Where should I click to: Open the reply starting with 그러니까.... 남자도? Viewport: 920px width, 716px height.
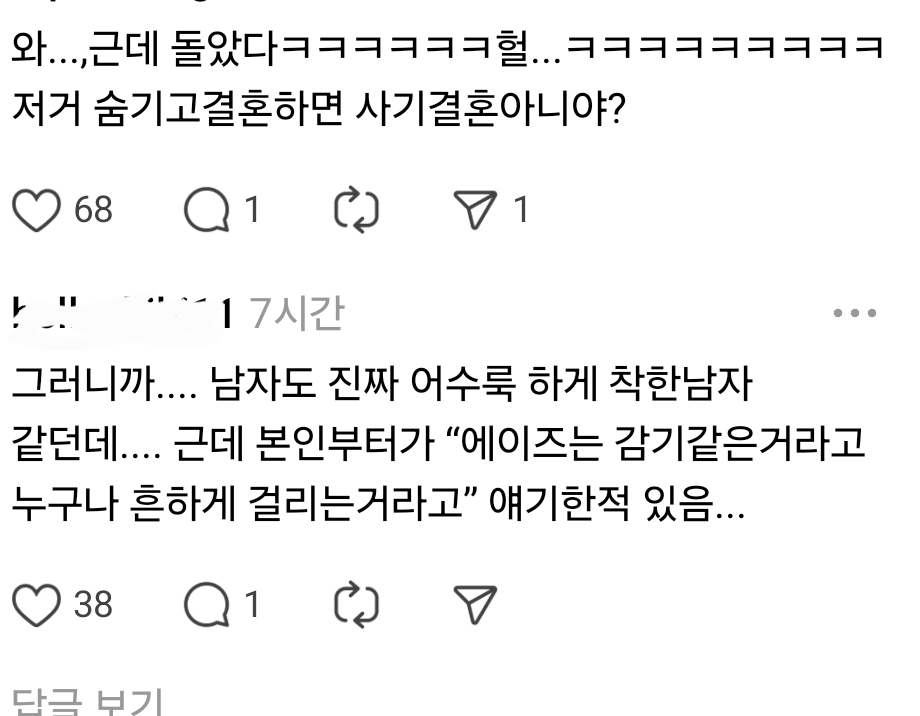point(439,444)
